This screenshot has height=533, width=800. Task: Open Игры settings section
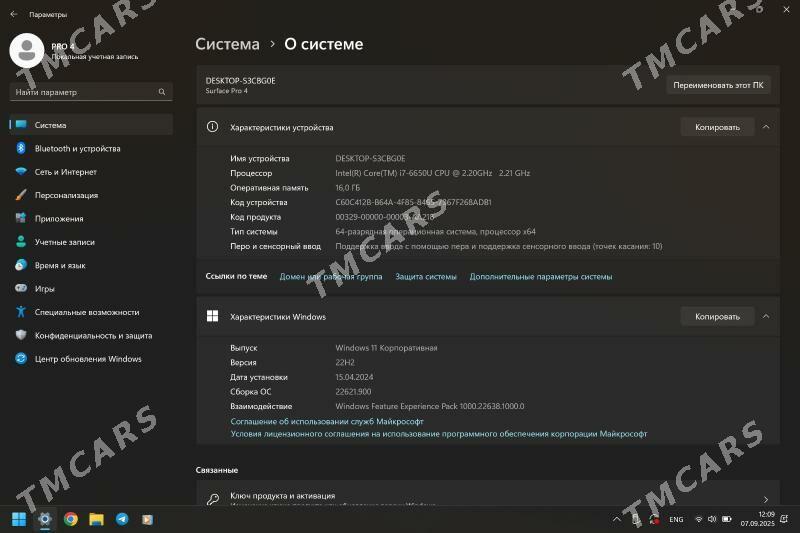44,289
